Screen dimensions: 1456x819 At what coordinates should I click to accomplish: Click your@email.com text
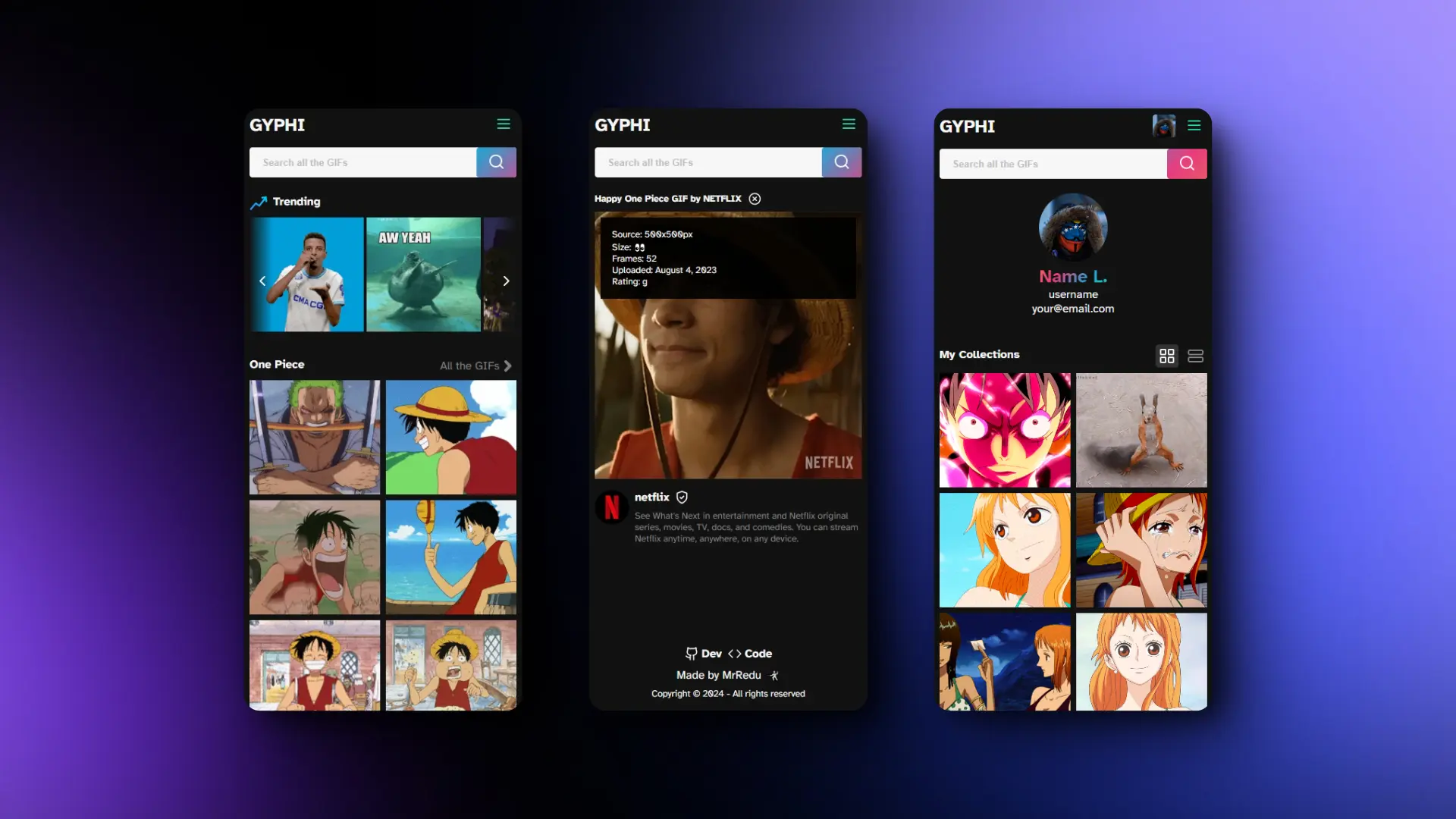[x=1073, y=309]
